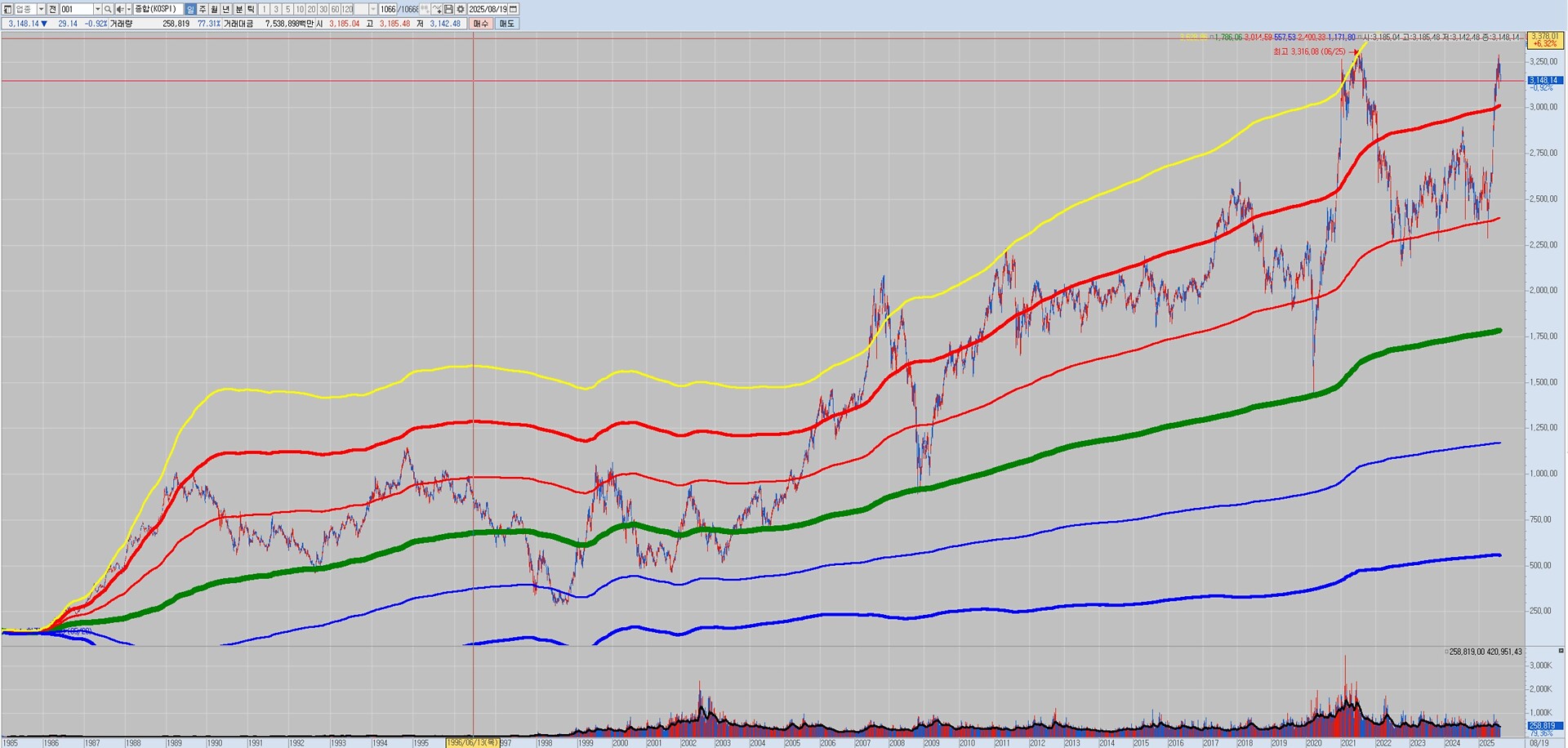Select the yearly (년) period tab
Screen dimensions: 1568x748
coord(227,9)
